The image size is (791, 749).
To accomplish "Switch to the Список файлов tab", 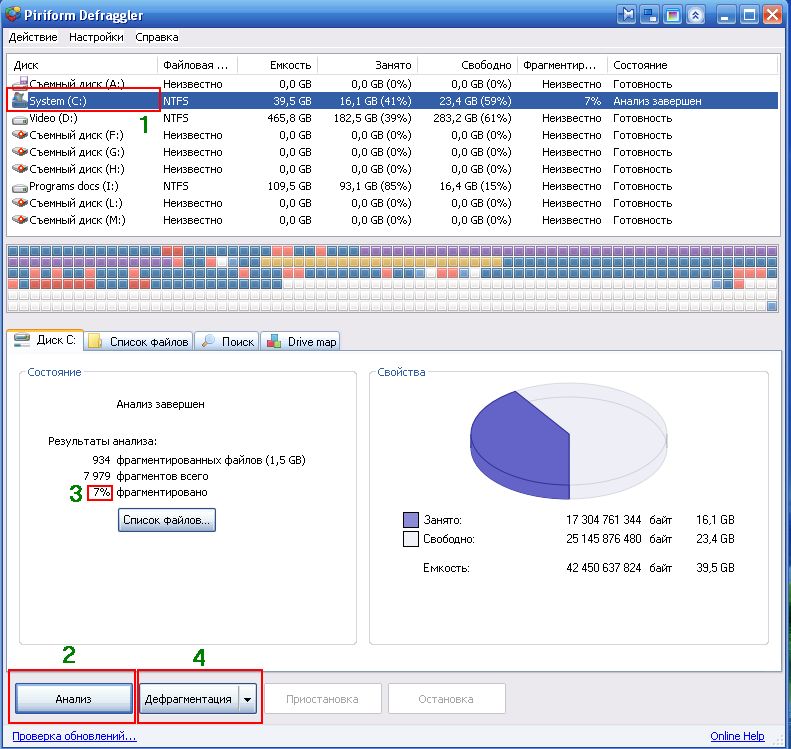I will click(x=139, y=342).
